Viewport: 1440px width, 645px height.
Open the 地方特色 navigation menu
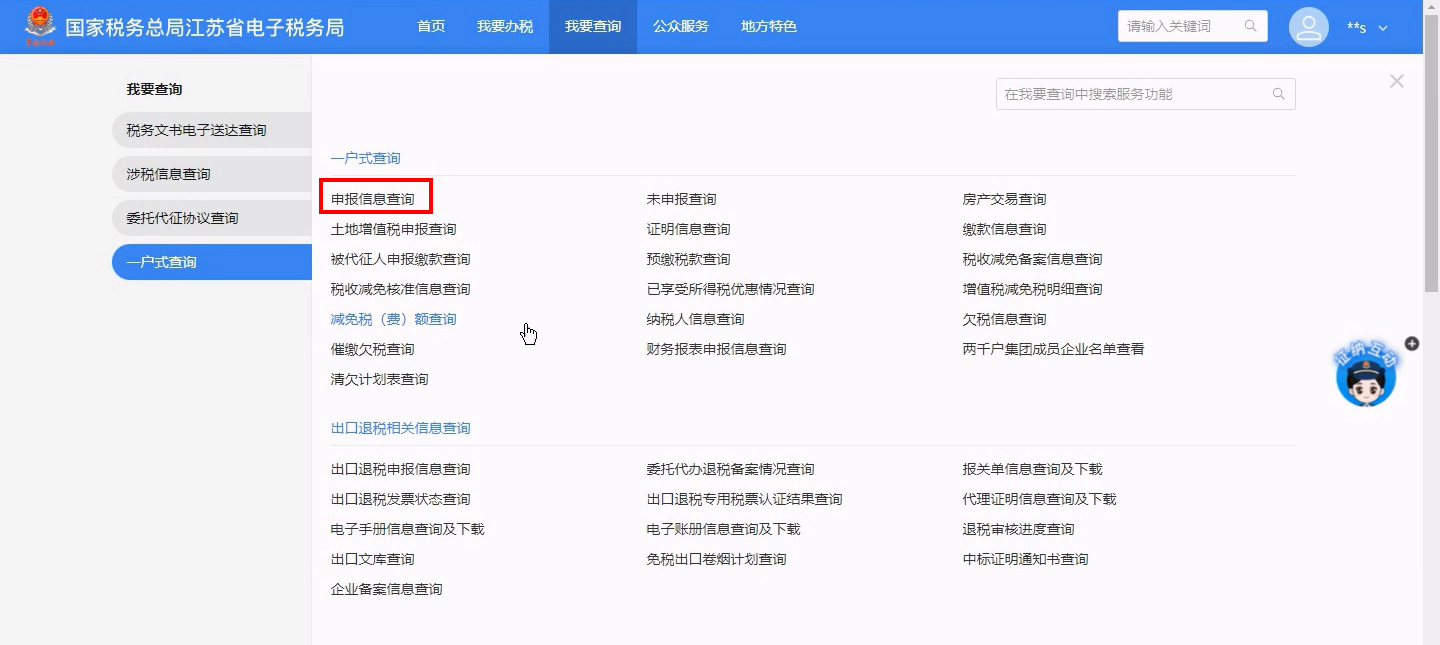(x=769, y=27)
